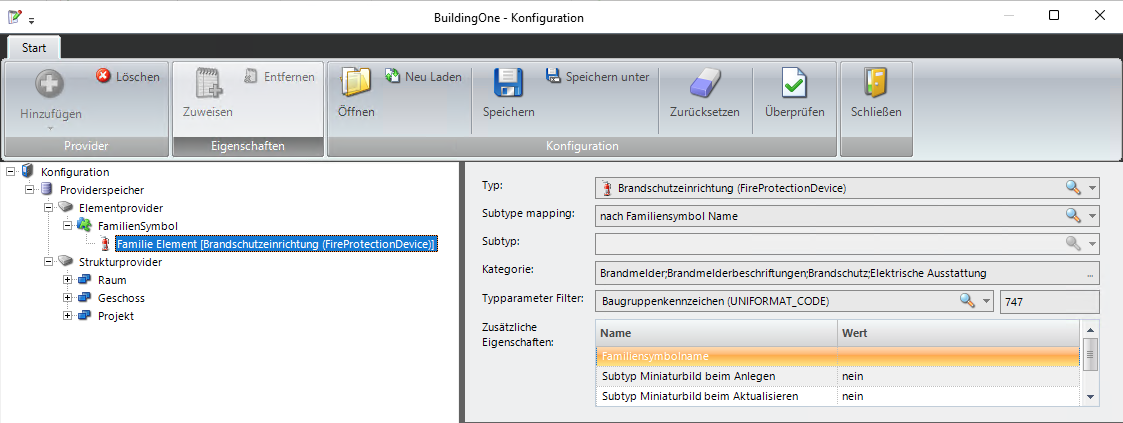Click the Zuweisen notepad icon

210,84
